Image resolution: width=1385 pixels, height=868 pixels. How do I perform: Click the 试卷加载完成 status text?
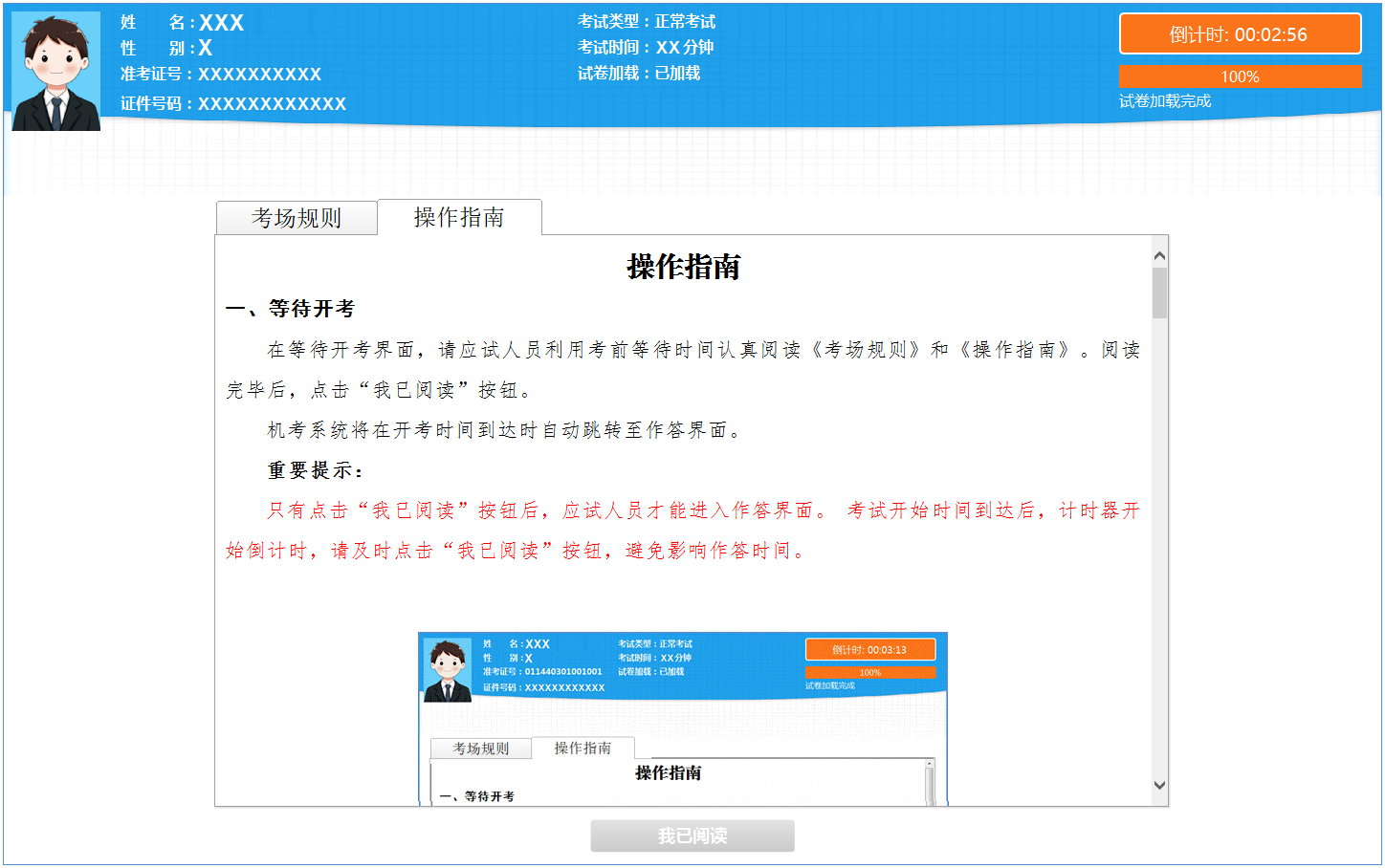1165,100
